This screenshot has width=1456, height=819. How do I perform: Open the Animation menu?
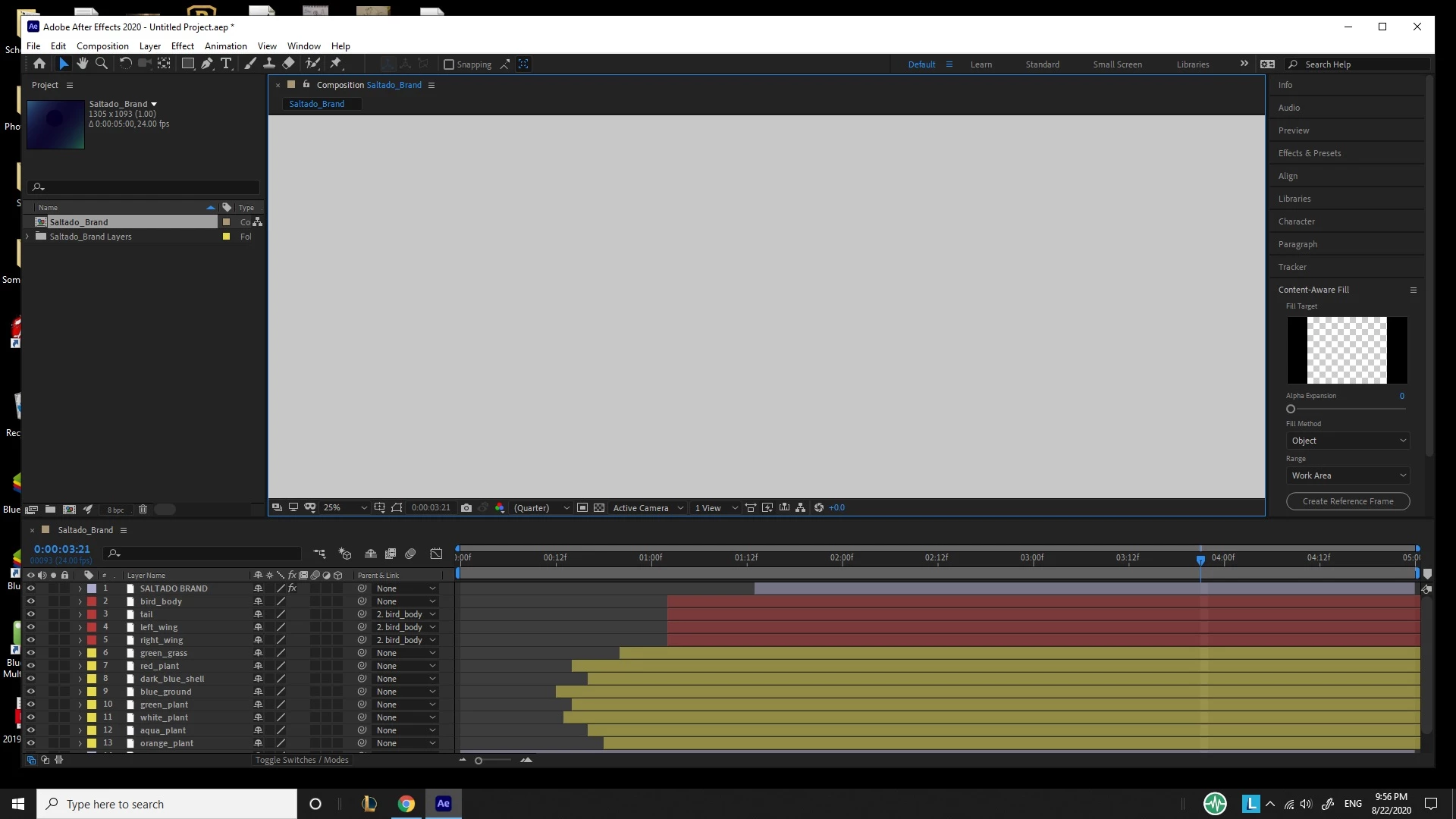pos(225,45)
